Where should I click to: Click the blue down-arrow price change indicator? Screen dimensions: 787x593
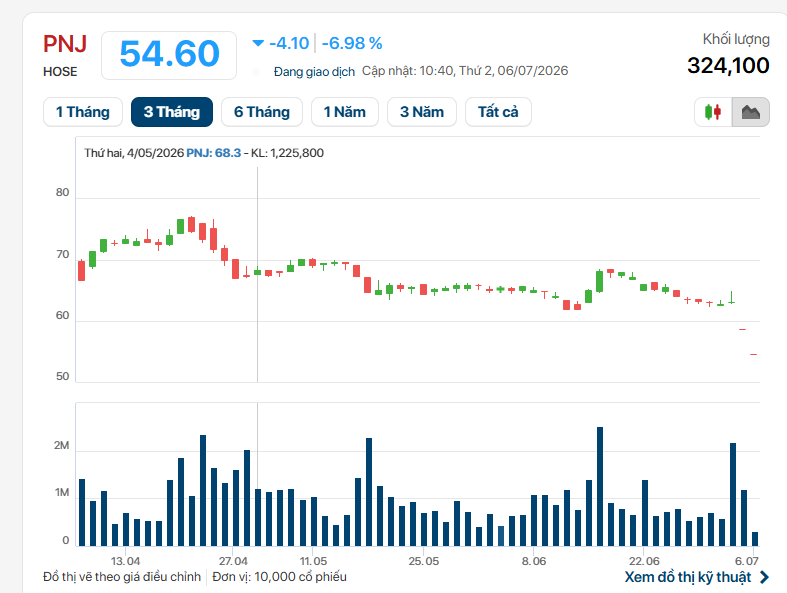coord(258,43)
